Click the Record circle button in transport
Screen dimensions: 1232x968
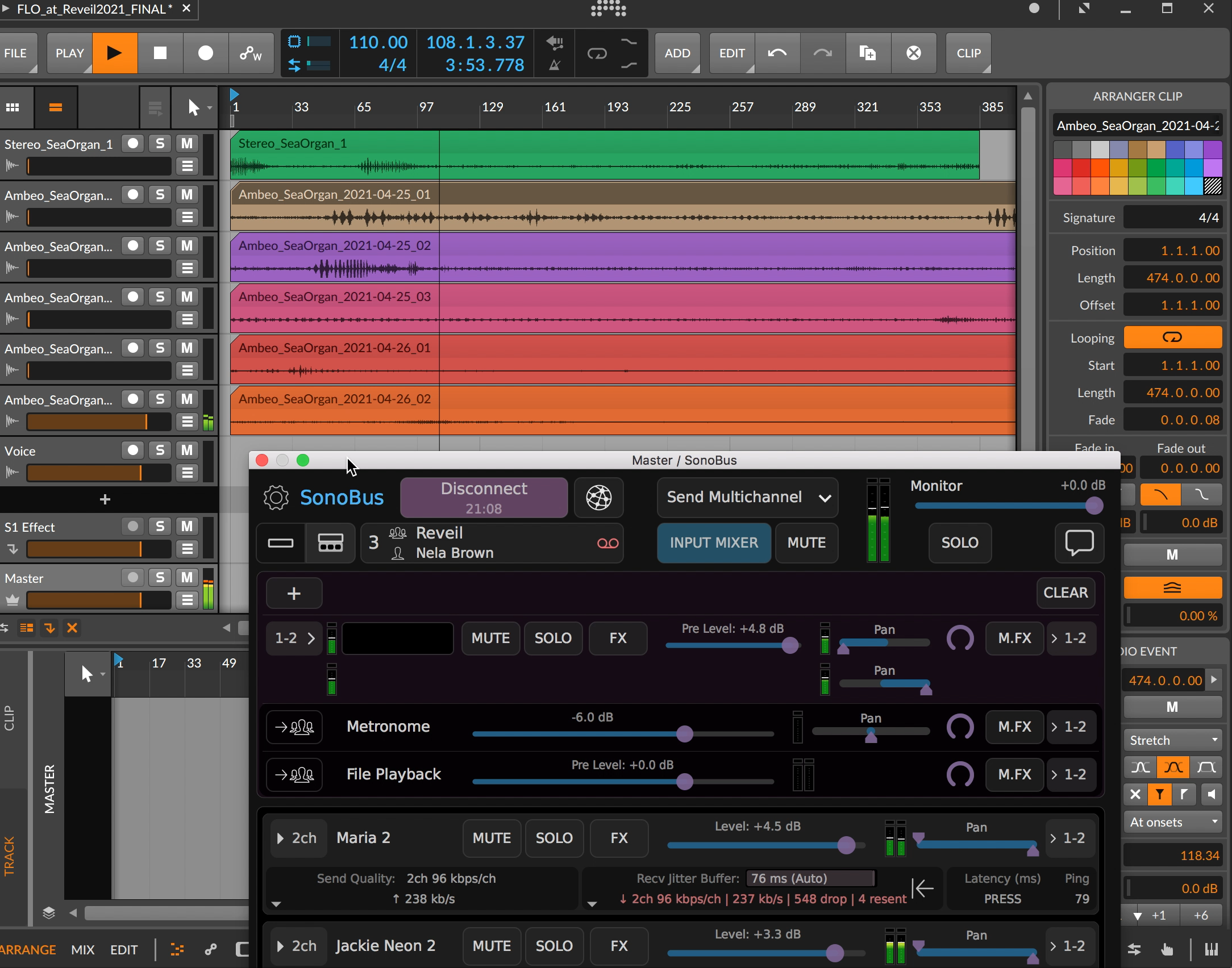[206, 53]
